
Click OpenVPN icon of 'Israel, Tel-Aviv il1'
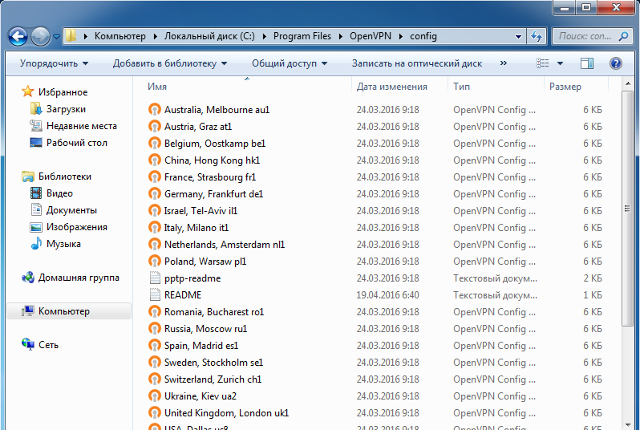click(154, 211)
